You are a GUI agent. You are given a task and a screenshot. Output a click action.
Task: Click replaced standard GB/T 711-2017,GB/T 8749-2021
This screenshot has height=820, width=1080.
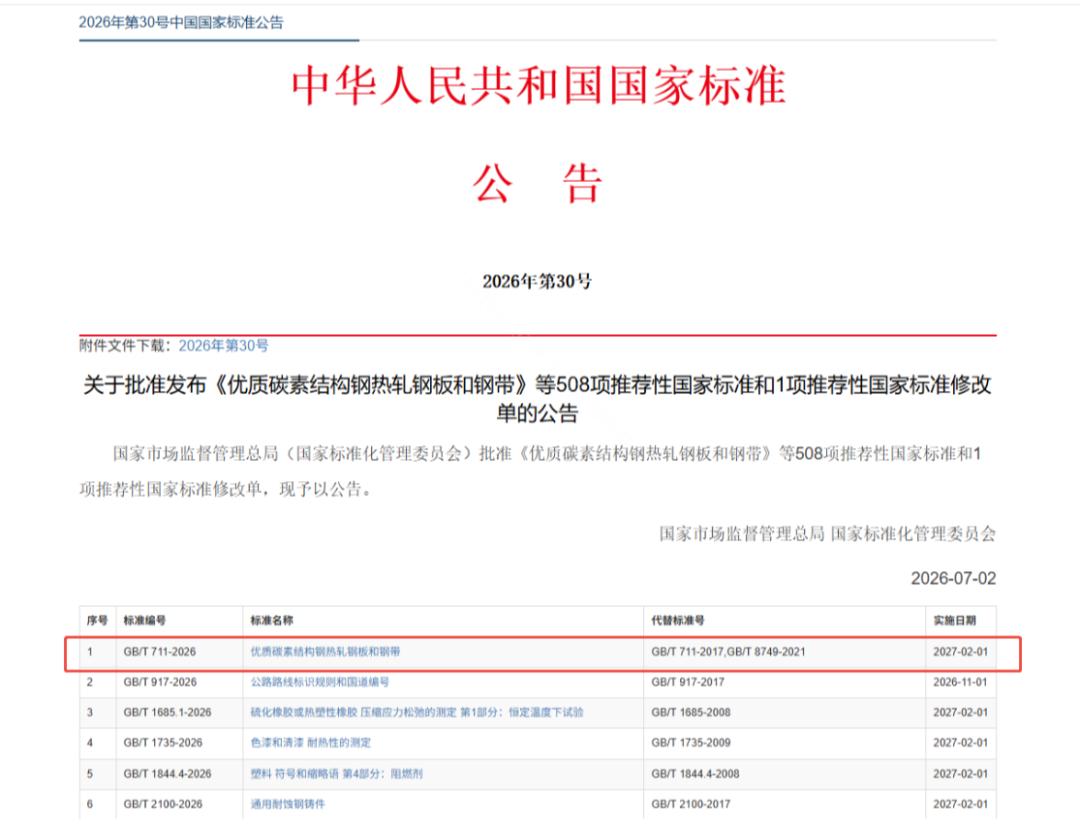coord(728,651)
